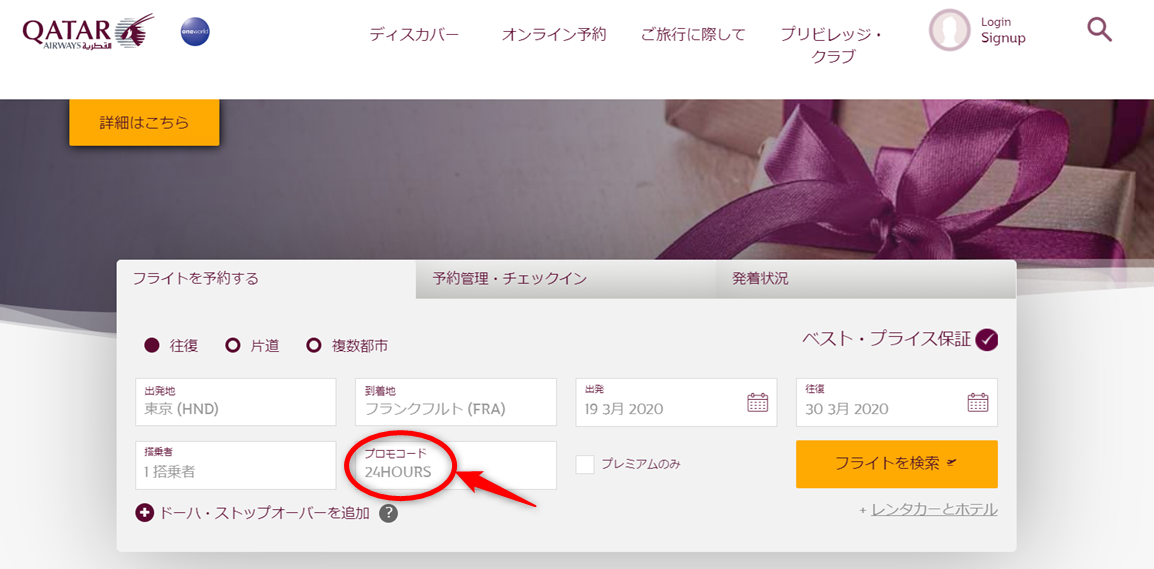Viewport: 1154px width, 569px height.
Task: Open the ディスカバー menu
Action: click(414, 35)
